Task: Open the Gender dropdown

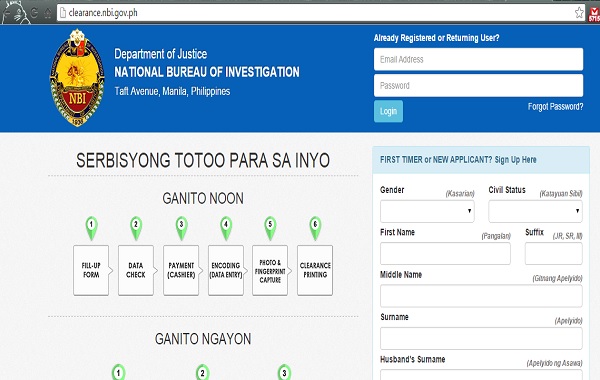Action: pyautogui.click(x=427, y=211)
